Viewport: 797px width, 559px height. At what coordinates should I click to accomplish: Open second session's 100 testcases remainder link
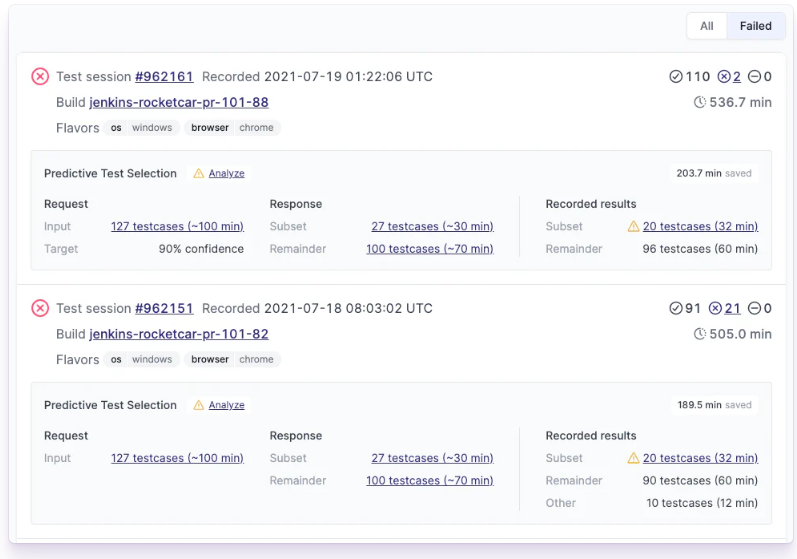coord(429,480)
